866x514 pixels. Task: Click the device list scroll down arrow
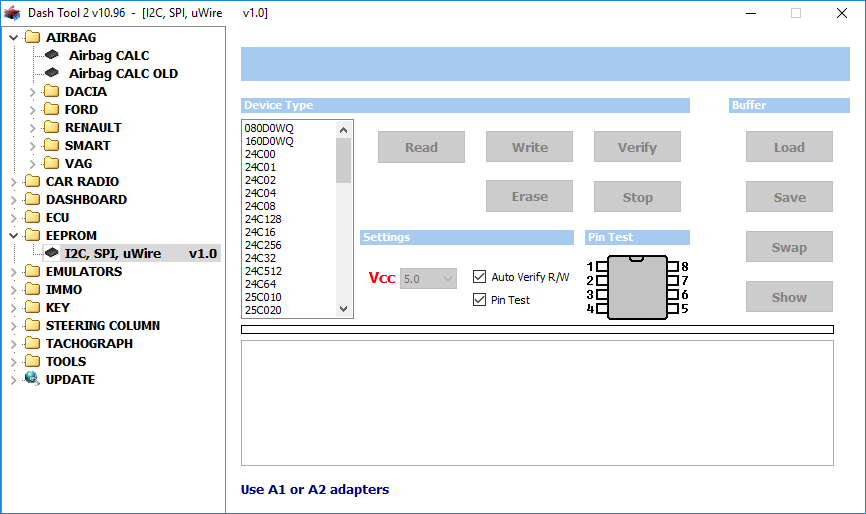pyautogui.click(x=344, y=309)
